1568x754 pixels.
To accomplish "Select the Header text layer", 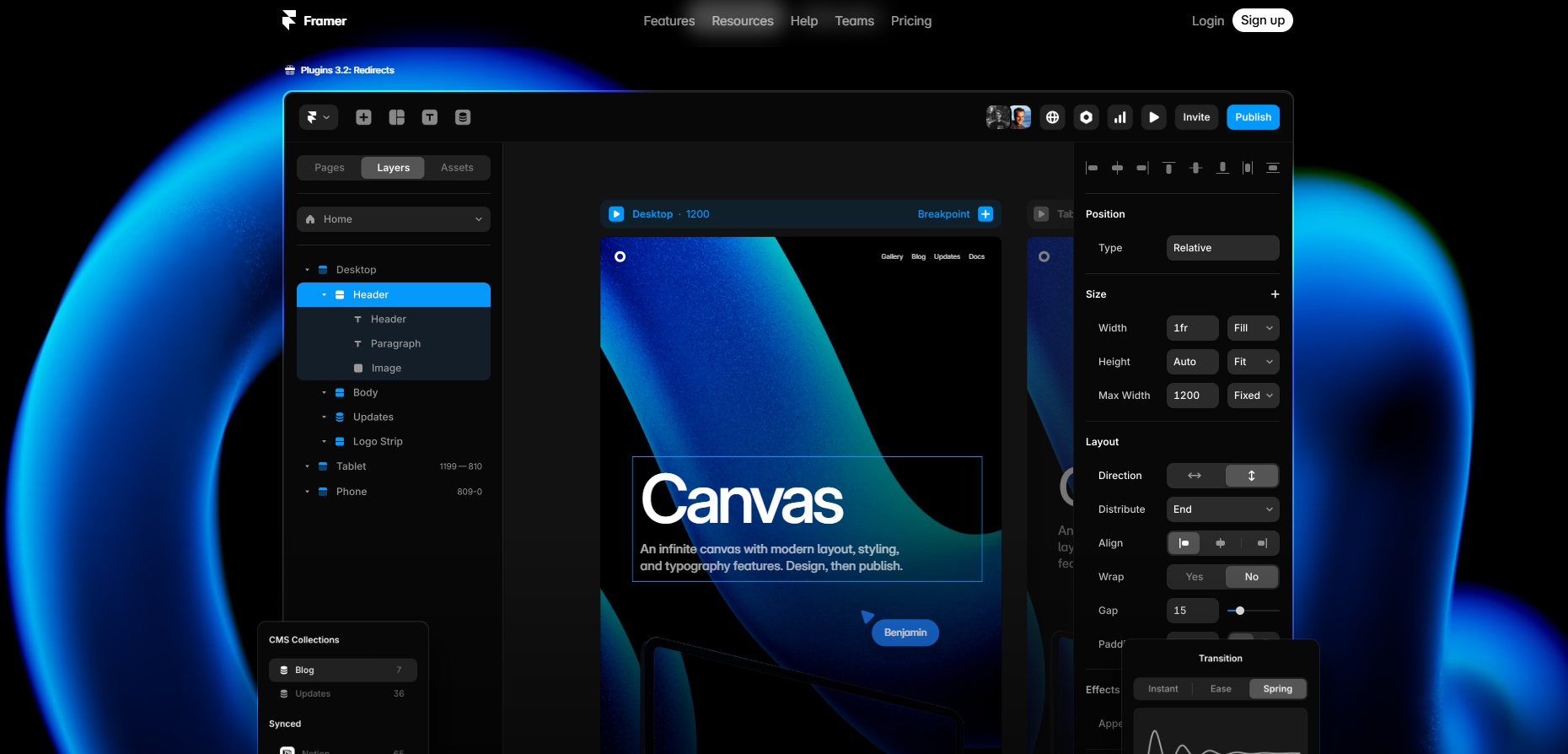I will 394,319.
